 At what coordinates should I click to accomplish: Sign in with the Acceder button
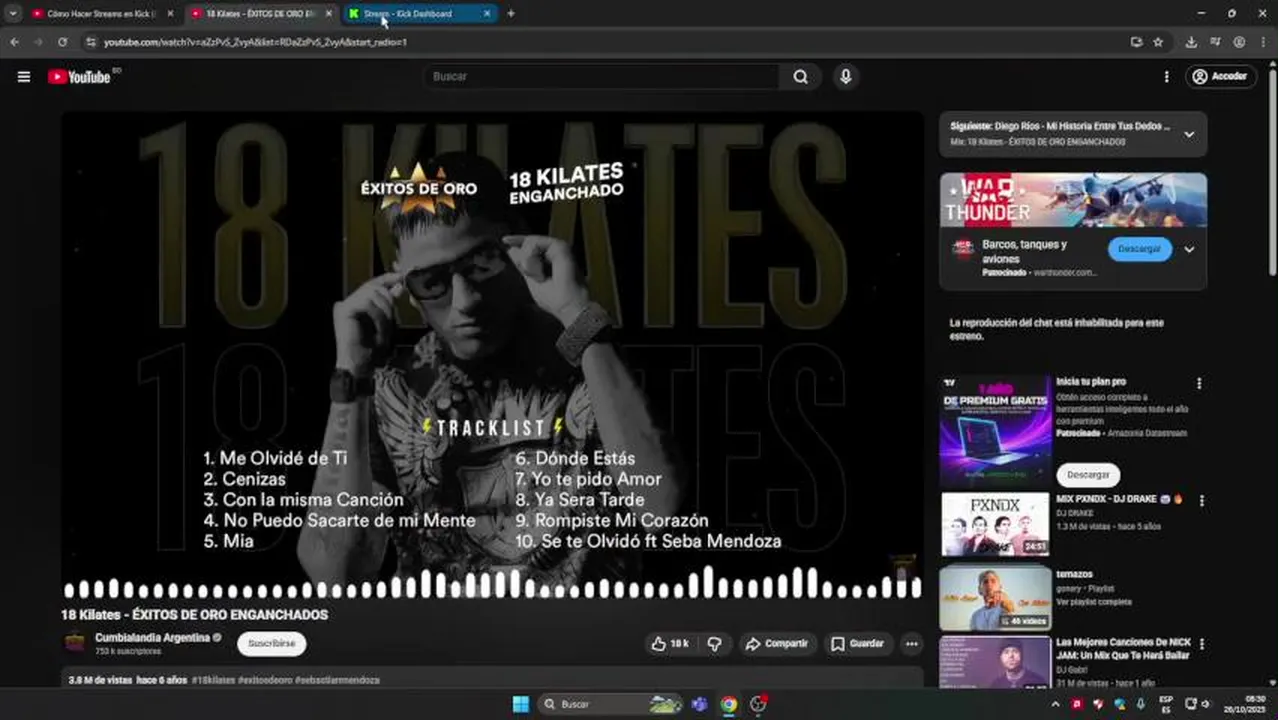[1220, 76]
